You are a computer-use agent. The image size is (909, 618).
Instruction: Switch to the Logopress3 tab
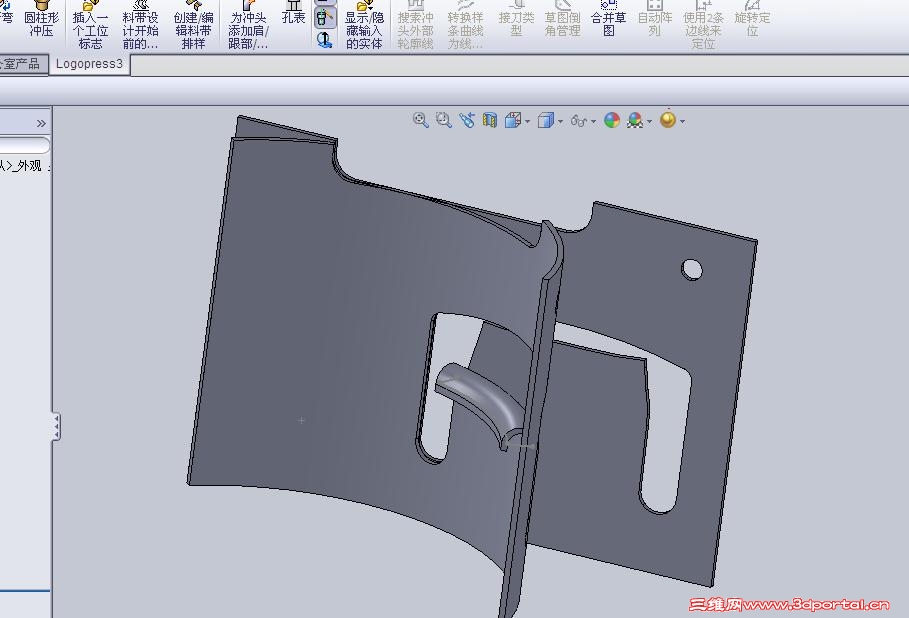click(89, 64)
